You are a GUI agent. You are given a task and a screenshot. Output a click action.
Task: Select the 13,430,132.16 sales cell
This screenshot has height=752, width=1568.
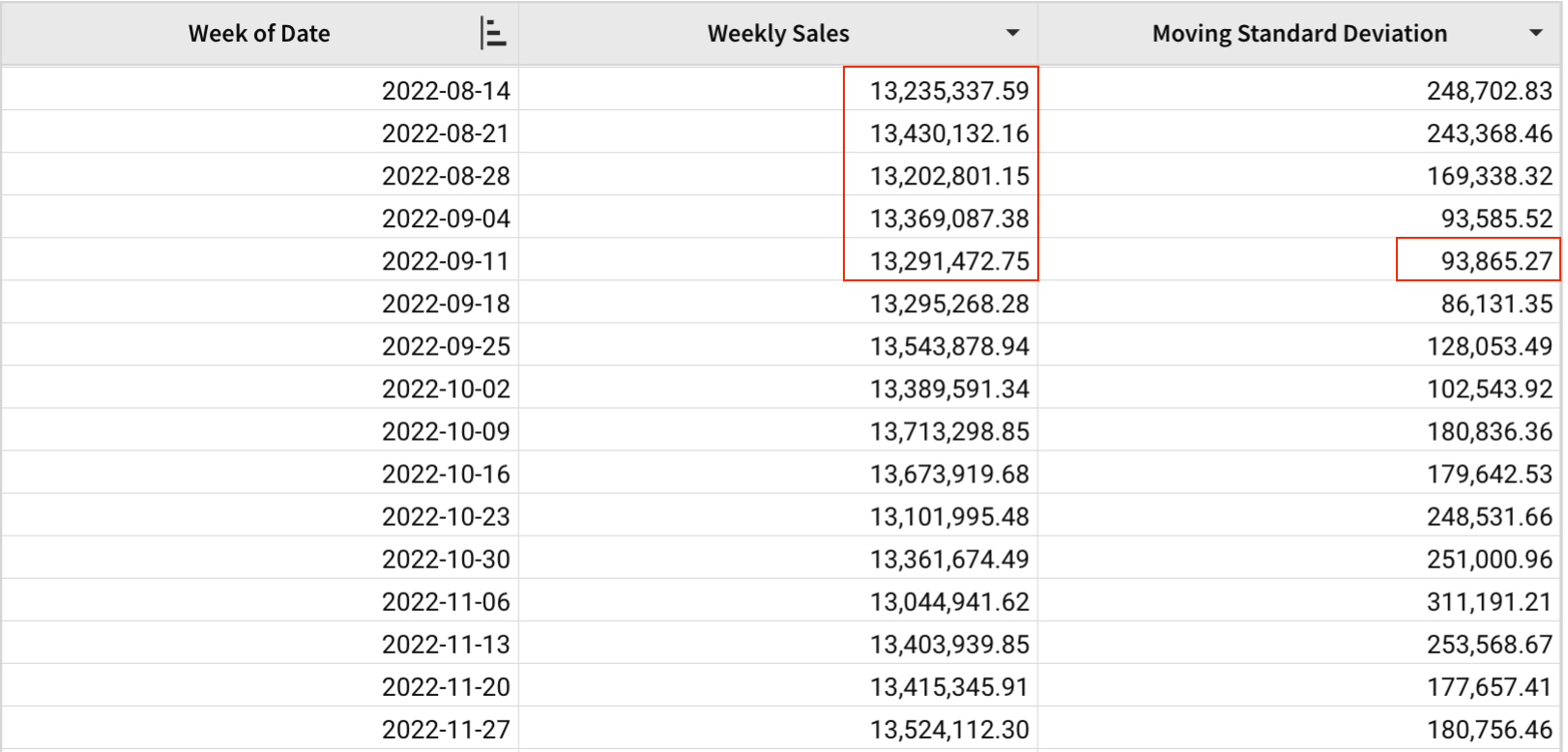949,133
